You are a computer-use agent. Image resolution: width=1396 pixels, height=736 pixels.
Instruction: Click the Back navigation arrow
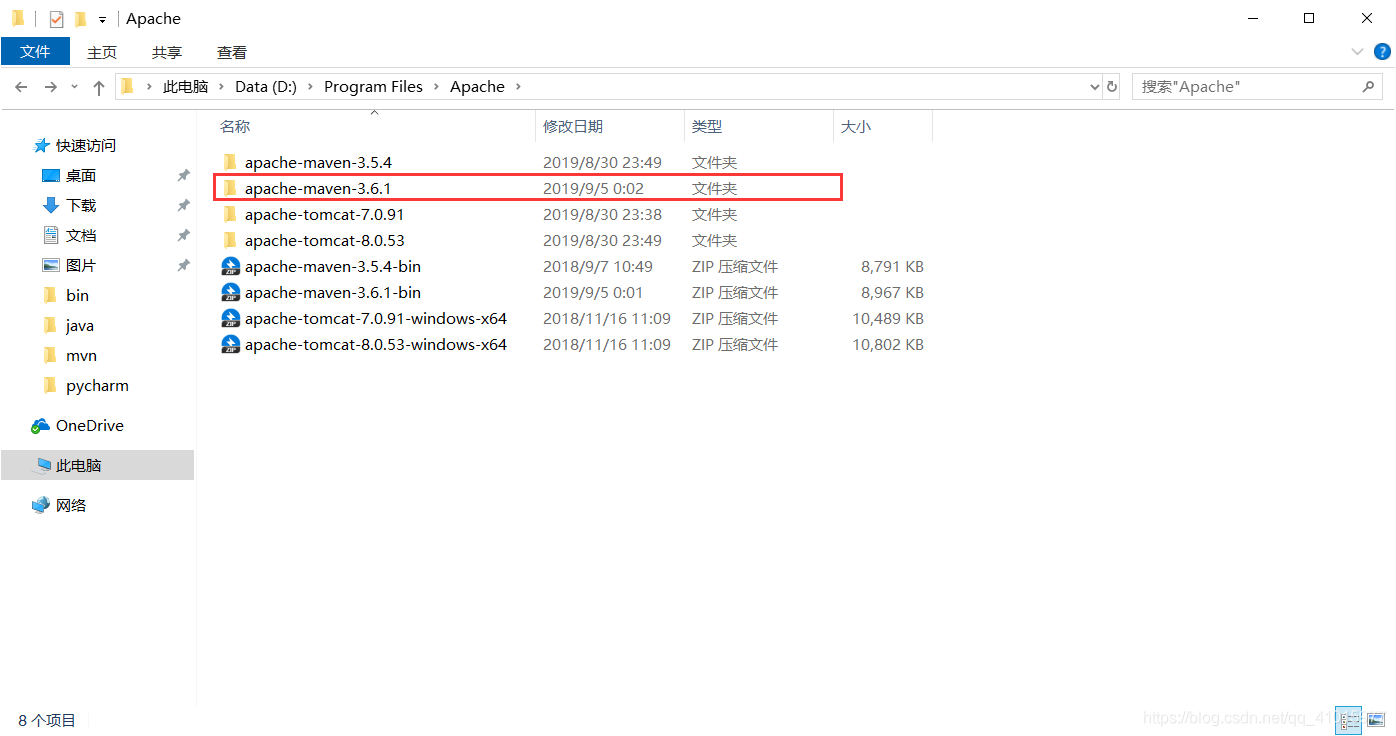21,87
